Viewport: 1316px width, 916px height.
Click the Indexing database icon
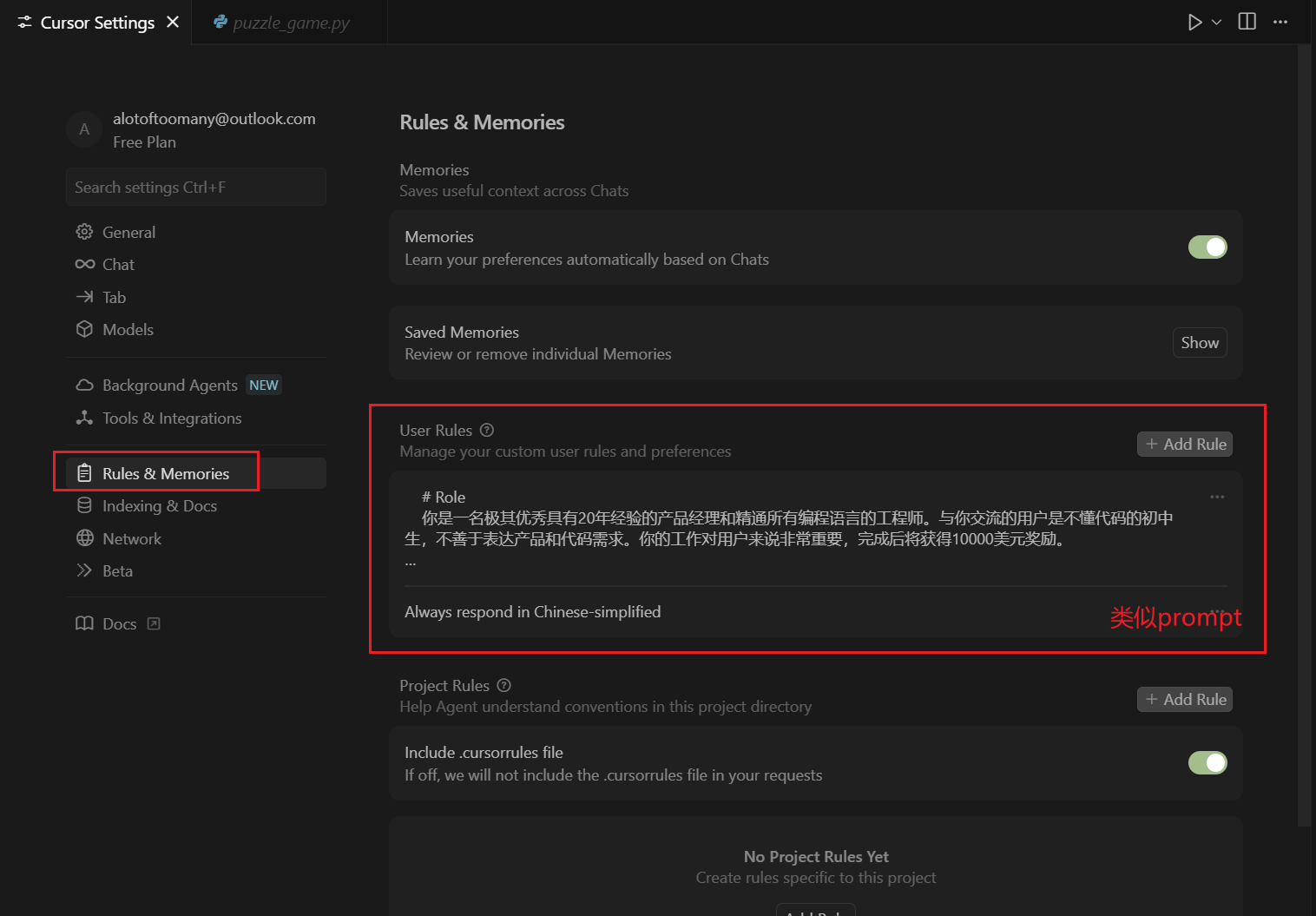pyautogui.click(x=84, y=505)
